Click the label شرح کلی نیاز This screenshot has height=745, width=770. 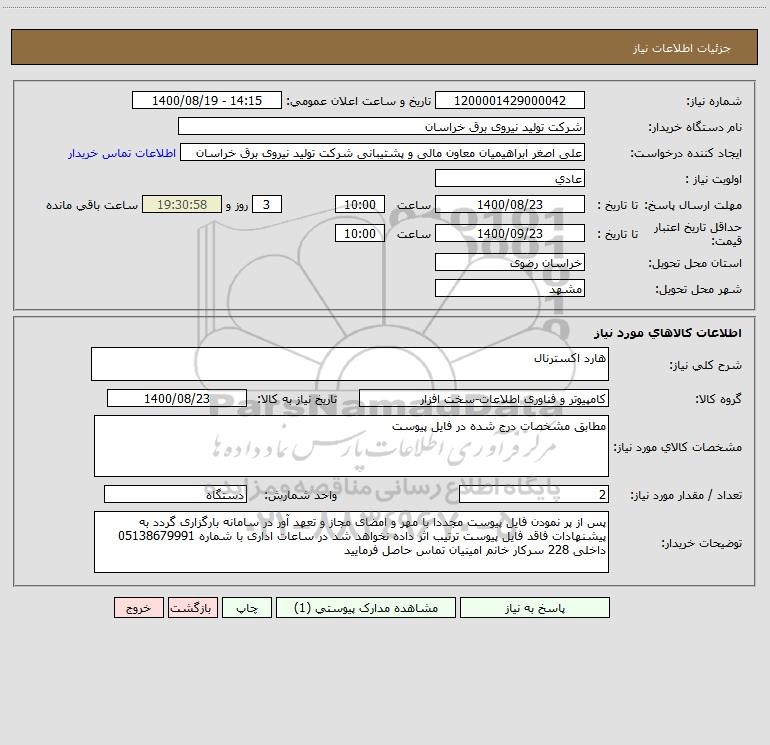click(x=706, y=365)
